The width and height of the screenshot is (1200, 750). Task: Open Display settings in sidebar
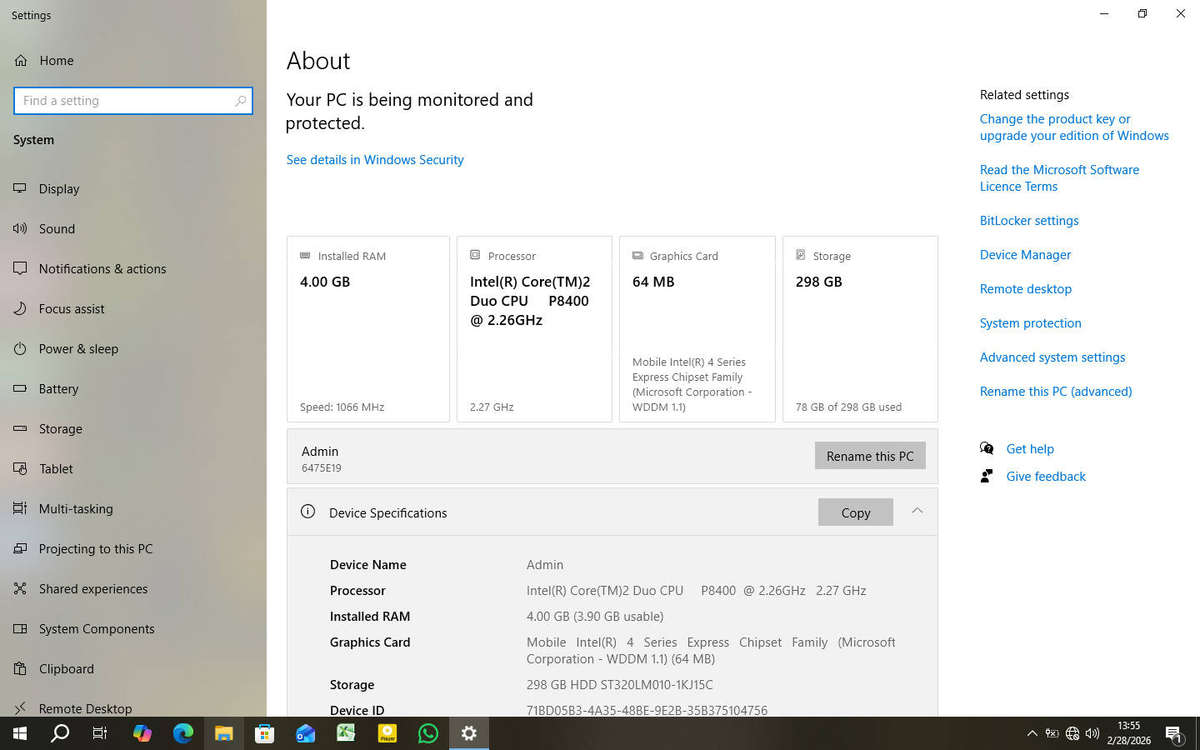pyautogui.click(x=59, y=189)
